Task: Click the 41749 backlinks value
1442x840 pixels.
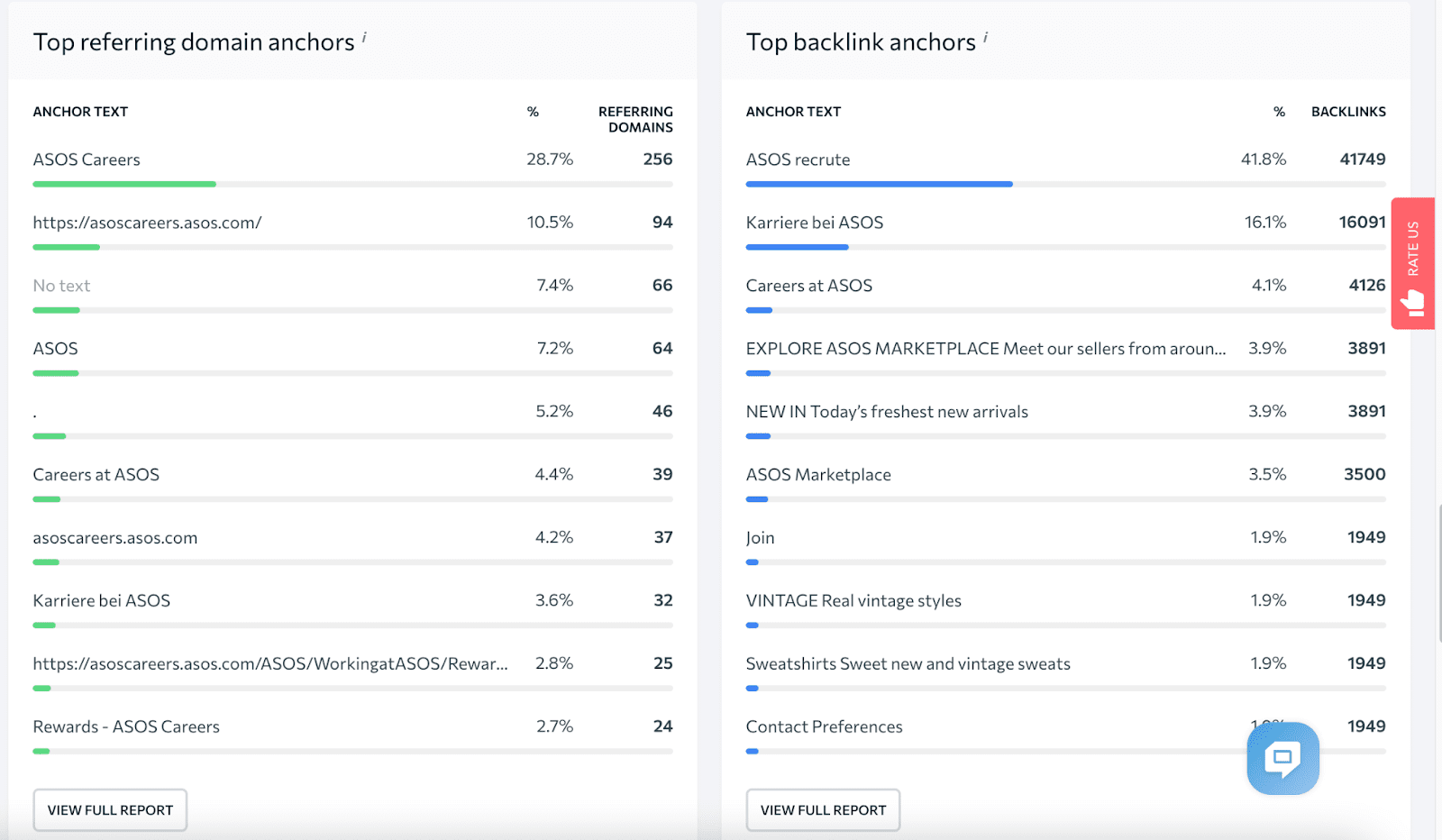Action: (x=1363, y=159)
